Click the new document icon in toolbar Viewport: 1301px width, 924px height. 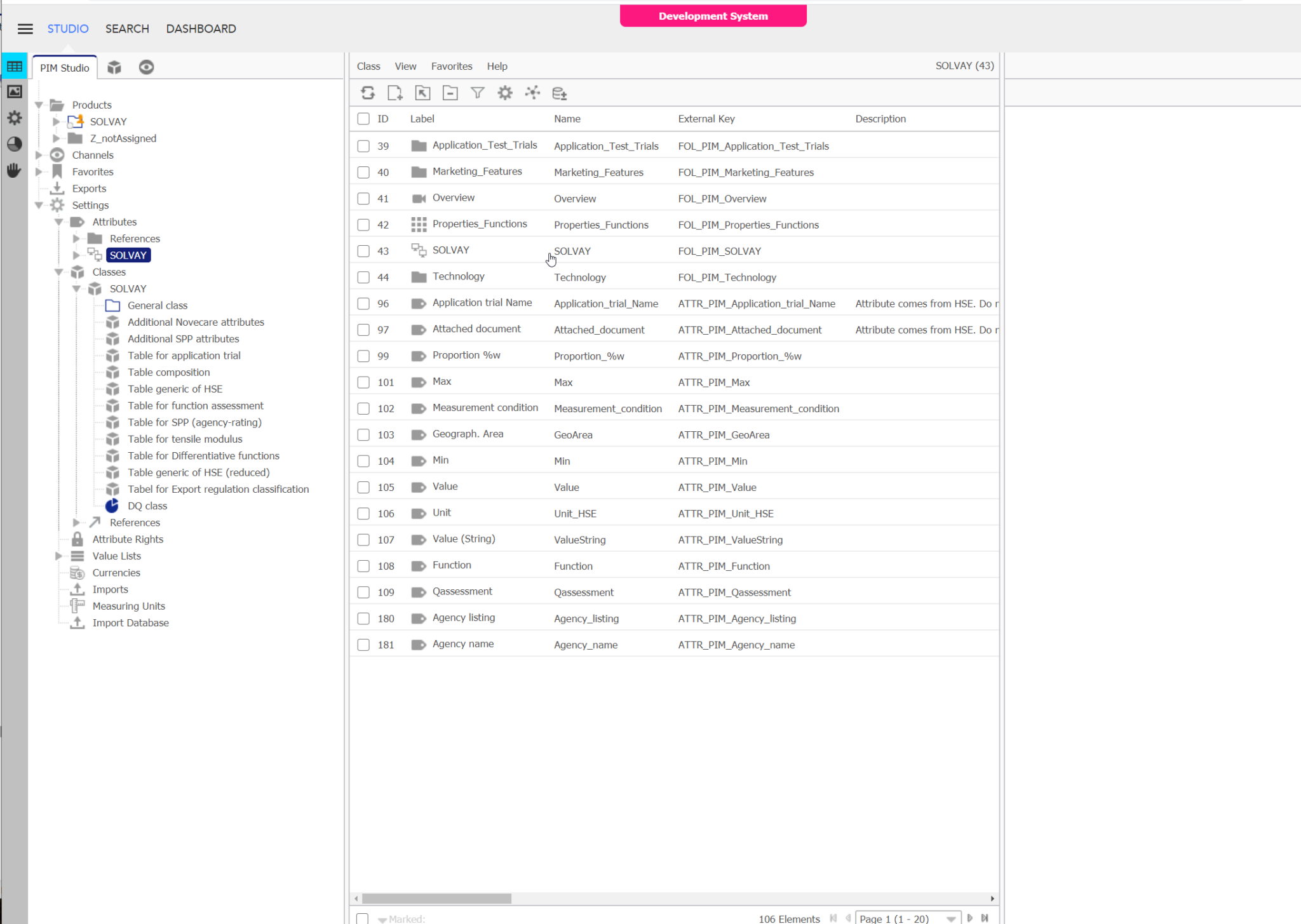pos(394,93)
